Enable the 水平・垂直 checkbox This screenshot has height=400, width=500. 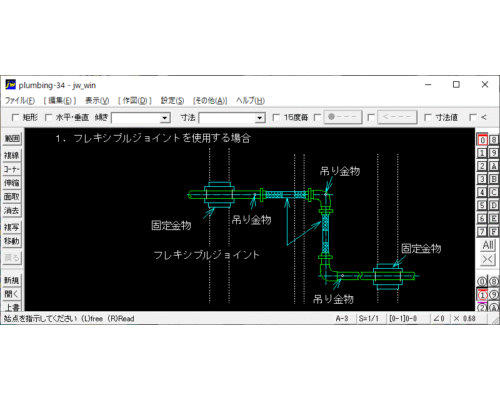click(49, 118)
